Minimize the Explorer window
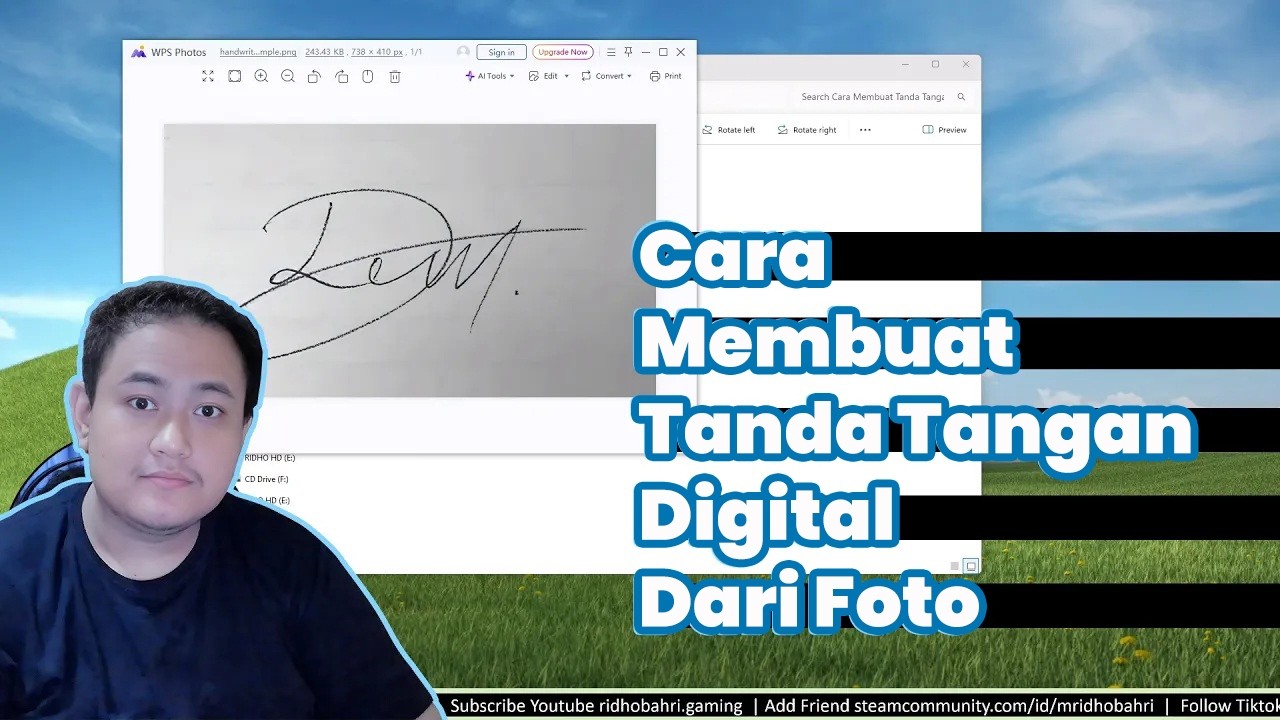Screen dimensions: 1280x720 pos(905,64)
